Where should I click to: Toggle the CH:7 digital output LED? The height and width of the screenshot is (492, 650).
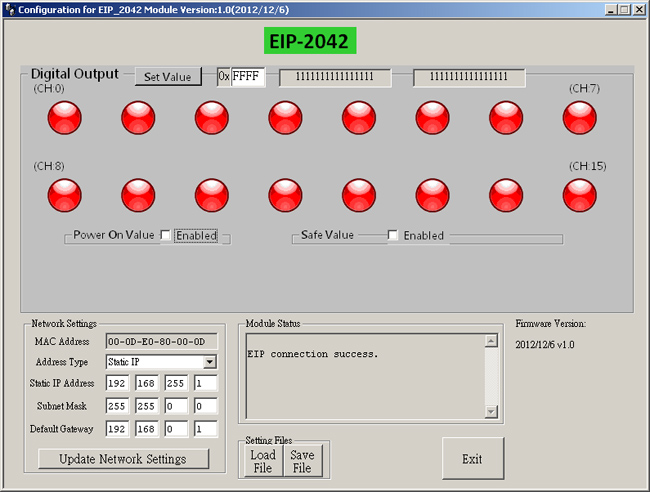580,118
